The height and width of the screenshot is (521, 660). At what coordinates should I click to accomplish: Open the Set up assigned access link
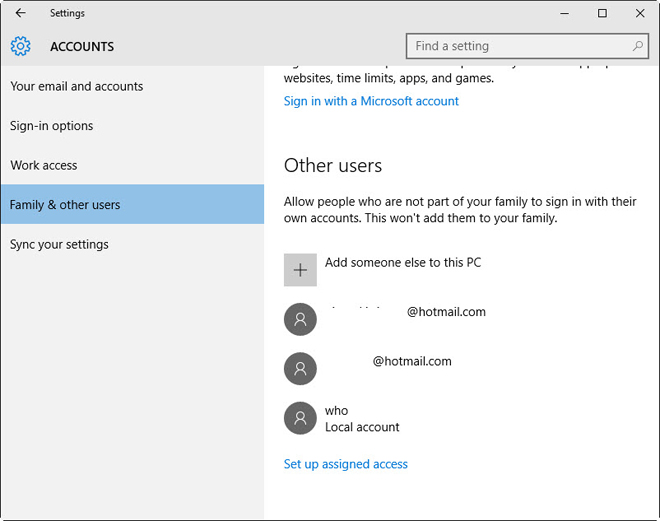[346, 464]
